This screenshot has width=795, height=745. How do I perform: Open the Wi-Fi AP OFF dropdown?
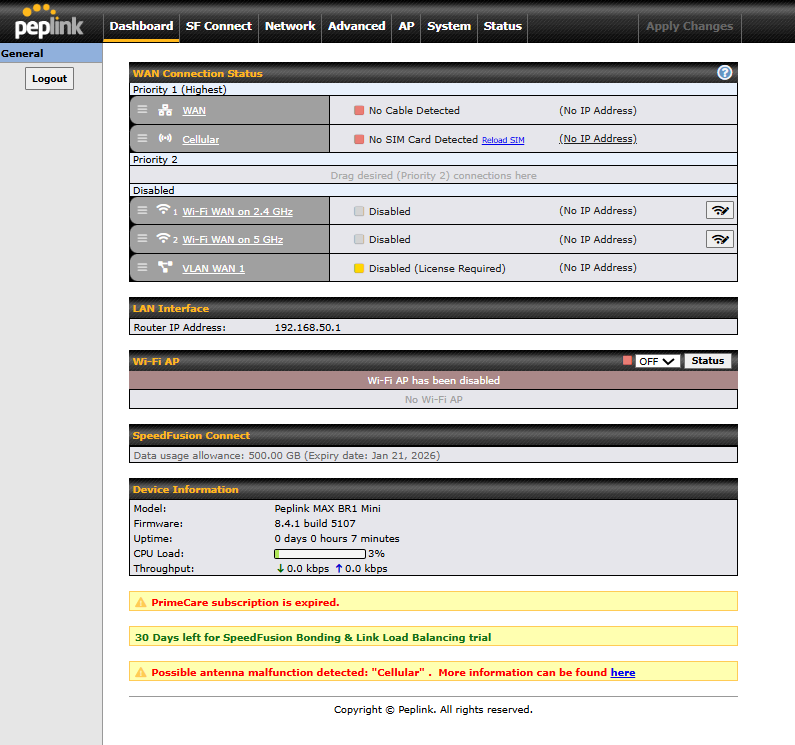[x=657, y=361]
